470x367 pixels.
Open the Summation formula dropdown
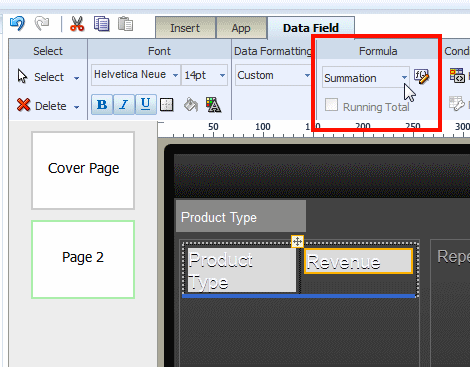365,78
